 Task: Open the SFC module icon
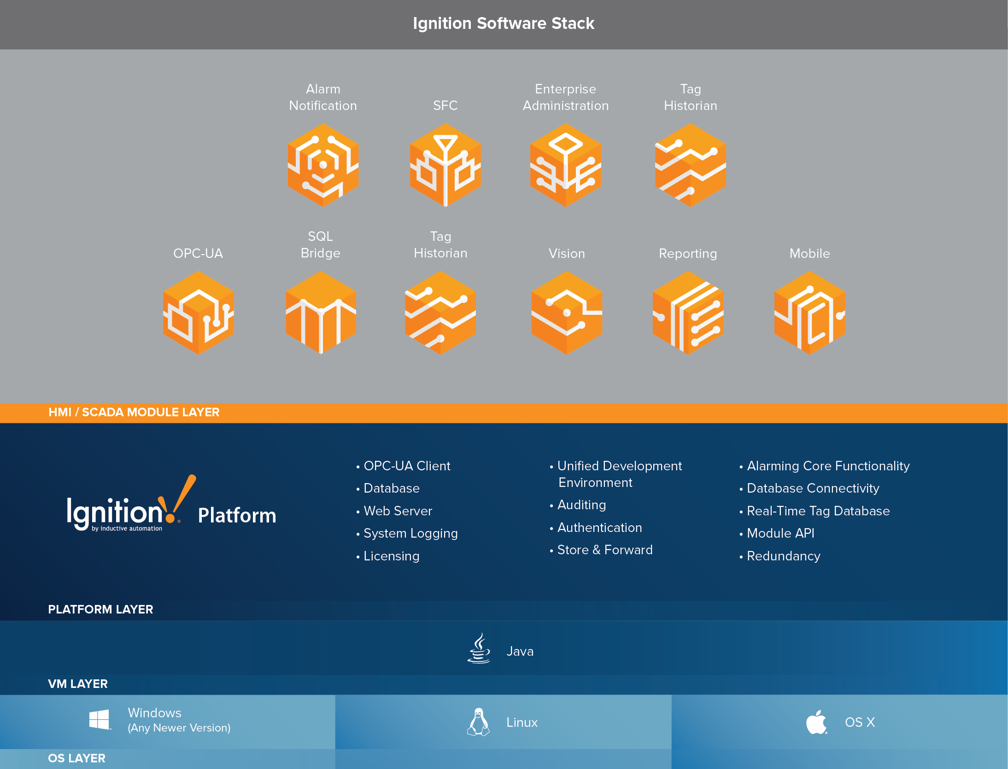click(x=445, y=165)
